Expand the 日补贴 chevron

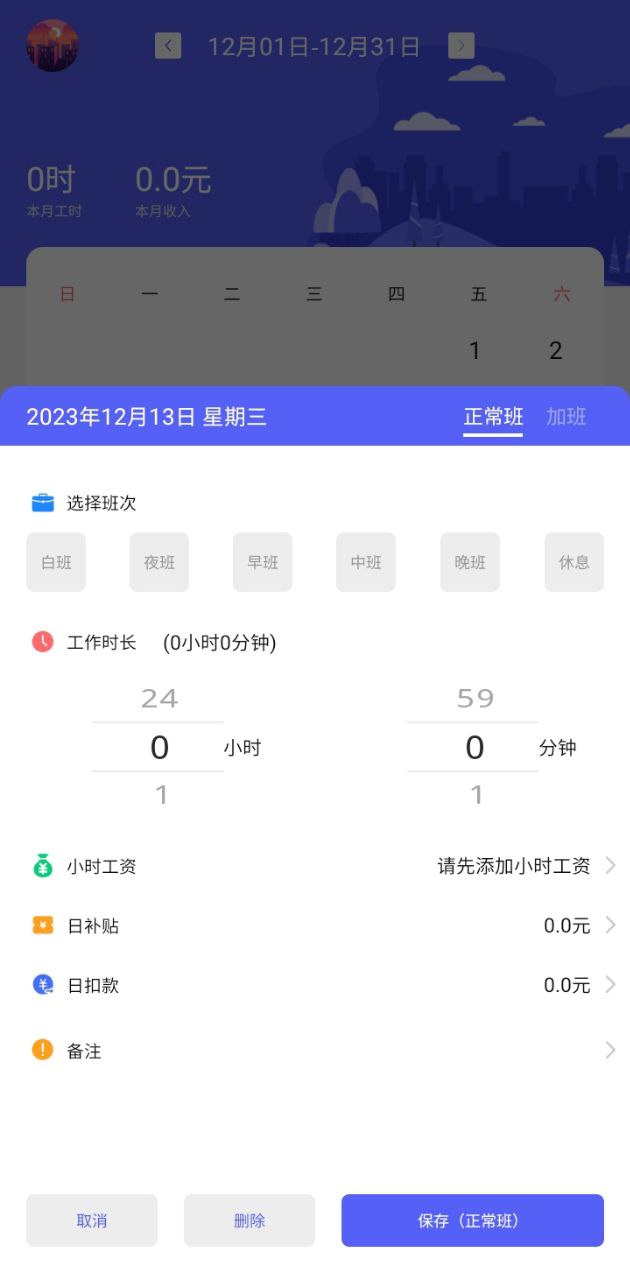(x=610, y=925)
